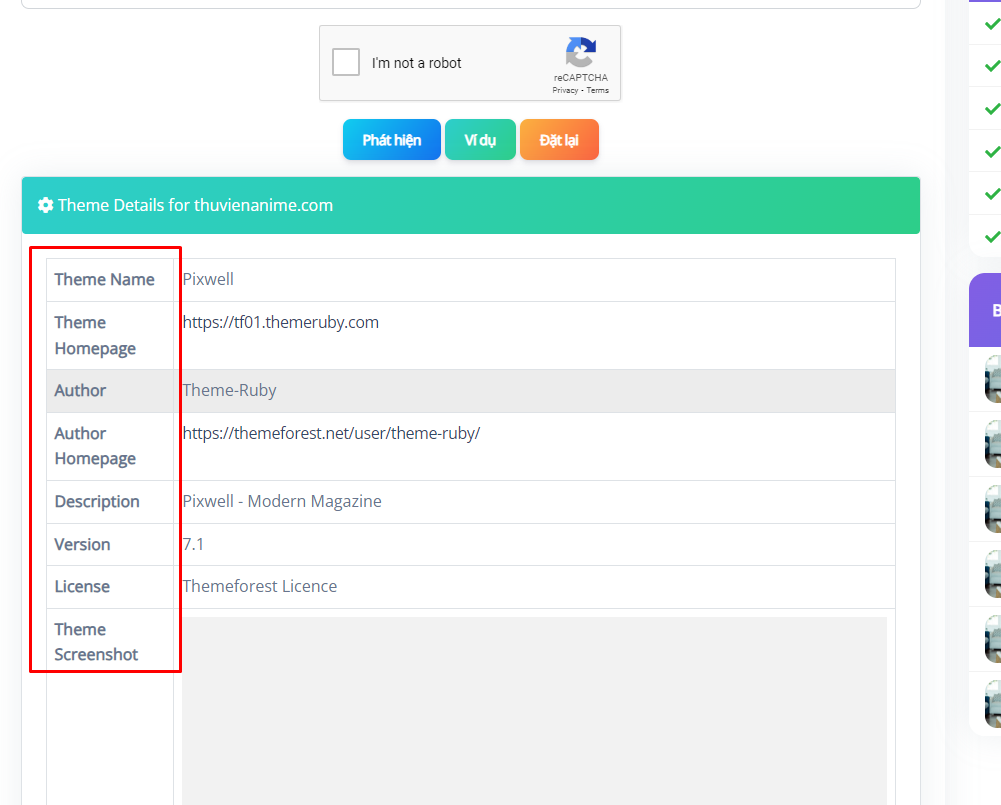Viewport: 1001px width, 805px height.
Task: Click the "Description" row label
Action: click(x=97, y=502)
